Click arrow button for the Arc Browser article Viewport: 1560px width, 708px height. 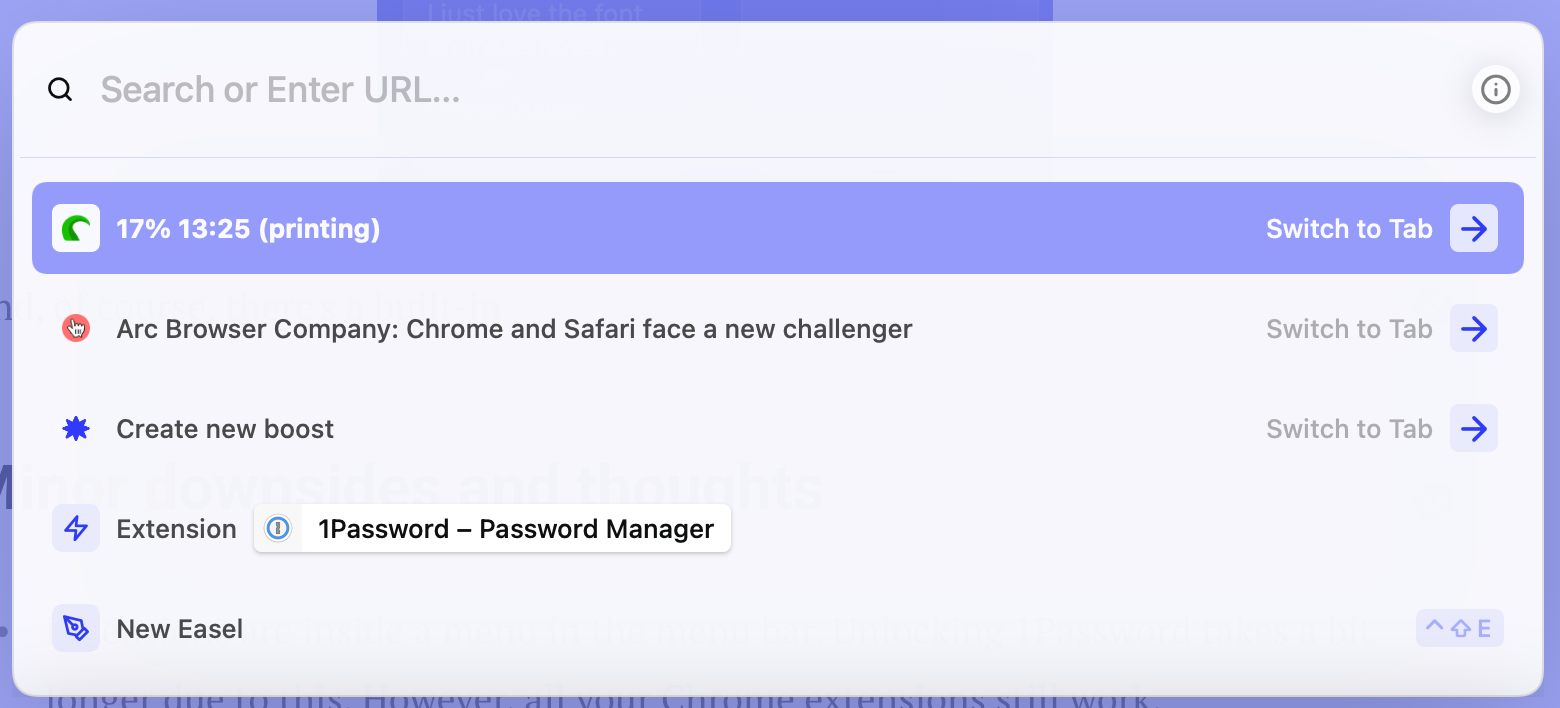tap(1473, 328)
